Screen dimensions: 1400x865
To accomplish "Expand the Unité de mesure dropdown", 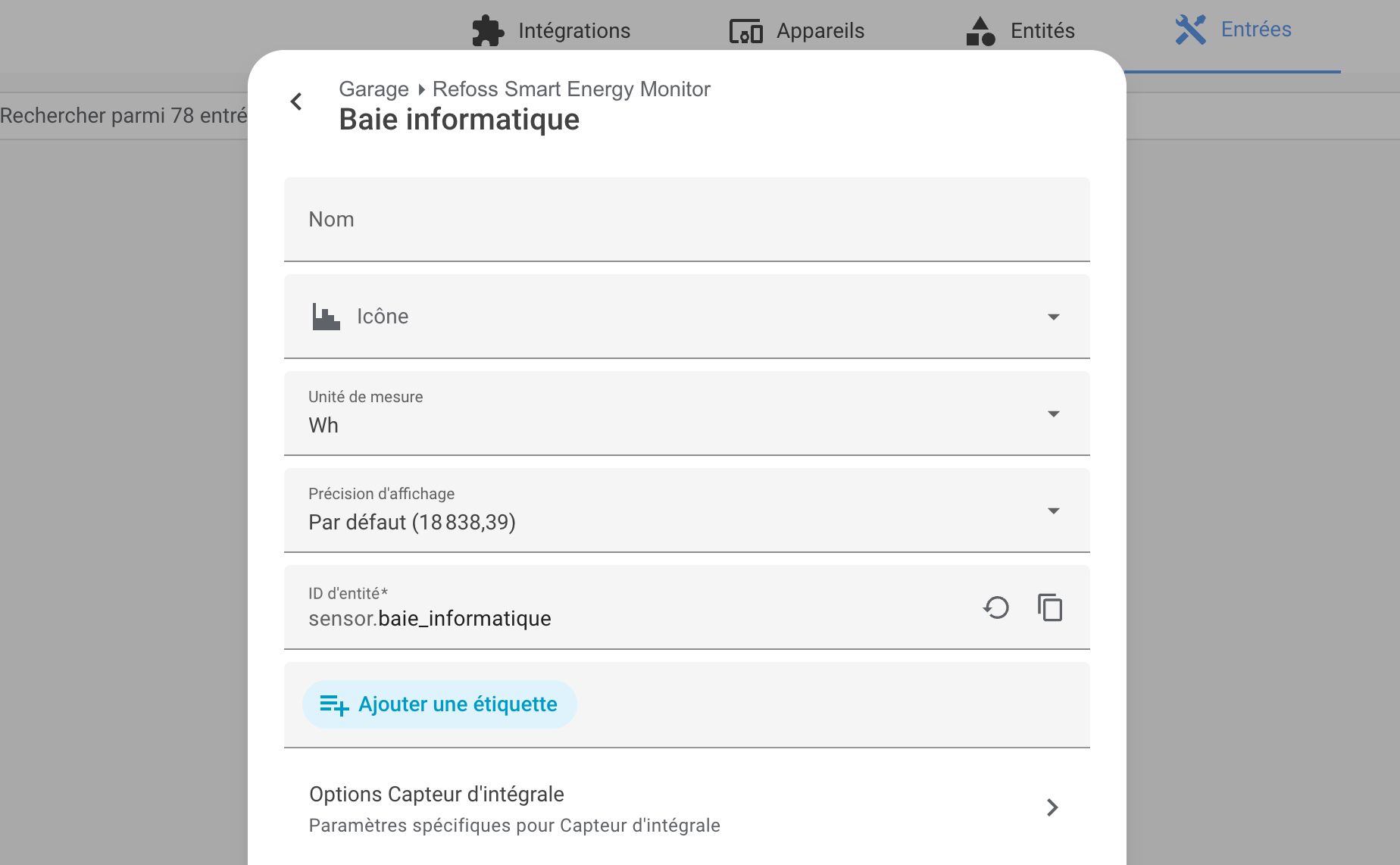I will (x=1053, y=414).
